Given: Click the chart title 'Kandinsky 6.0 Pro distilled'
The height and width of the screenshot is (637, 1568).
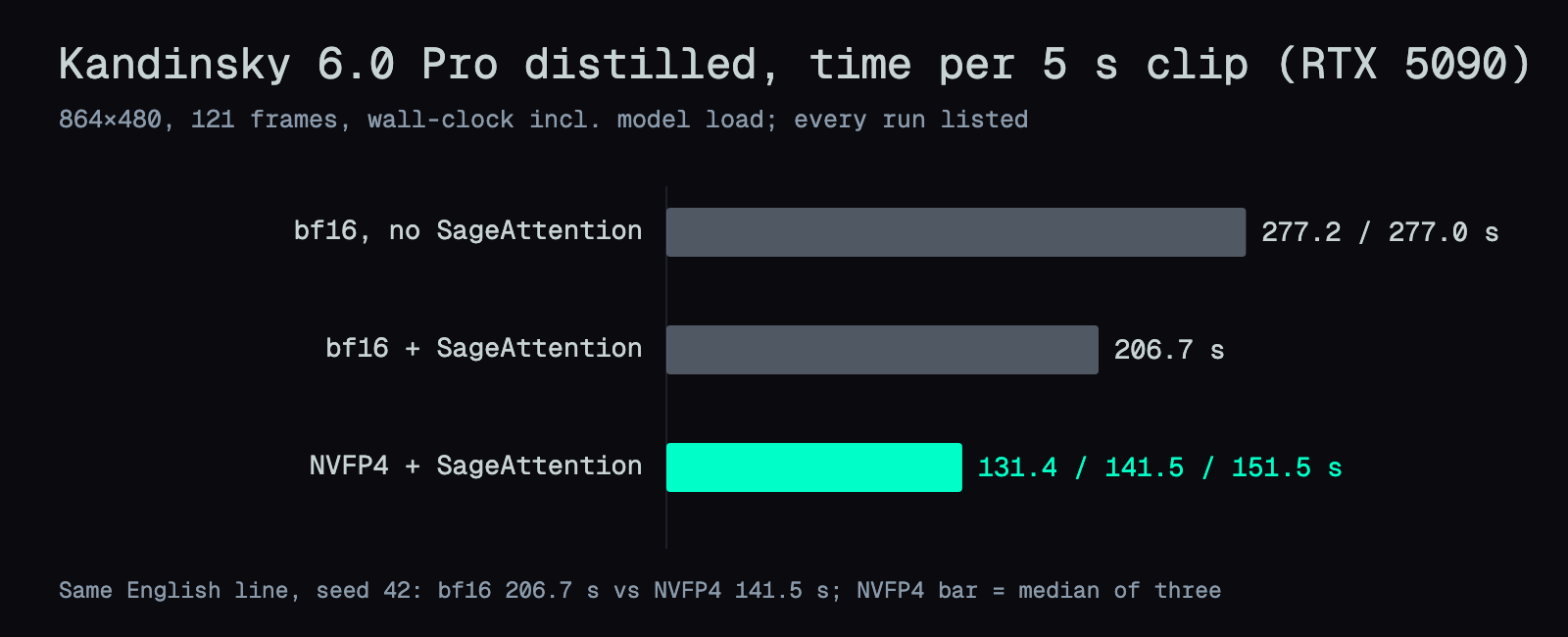Looking at the screenshot, I should pos(794,65).
